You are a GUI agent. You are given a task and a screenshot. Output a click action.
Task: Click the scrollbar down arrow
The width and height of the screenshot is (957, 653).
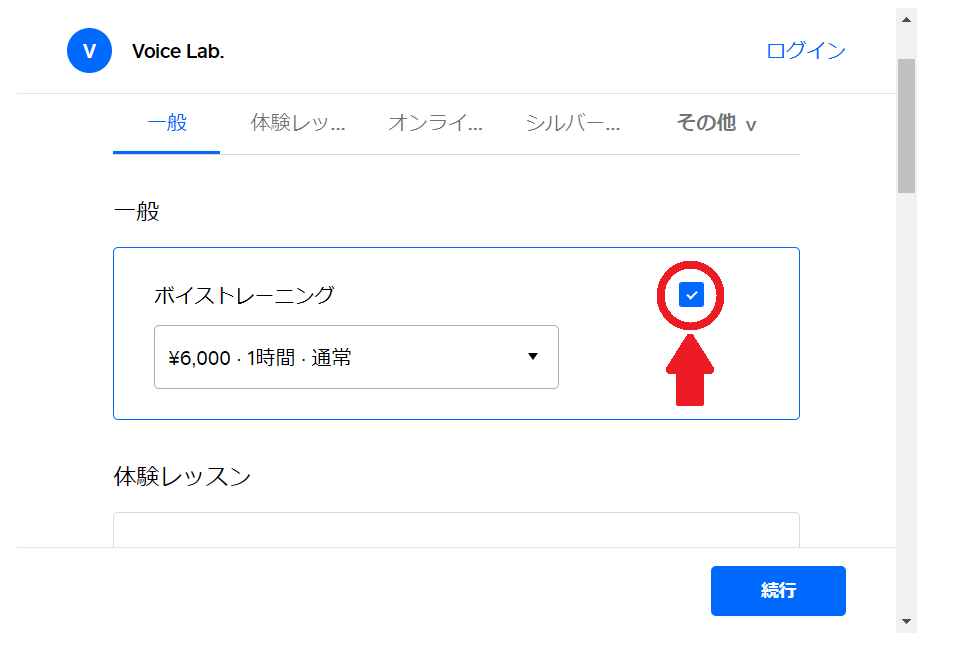click(906, 621)
